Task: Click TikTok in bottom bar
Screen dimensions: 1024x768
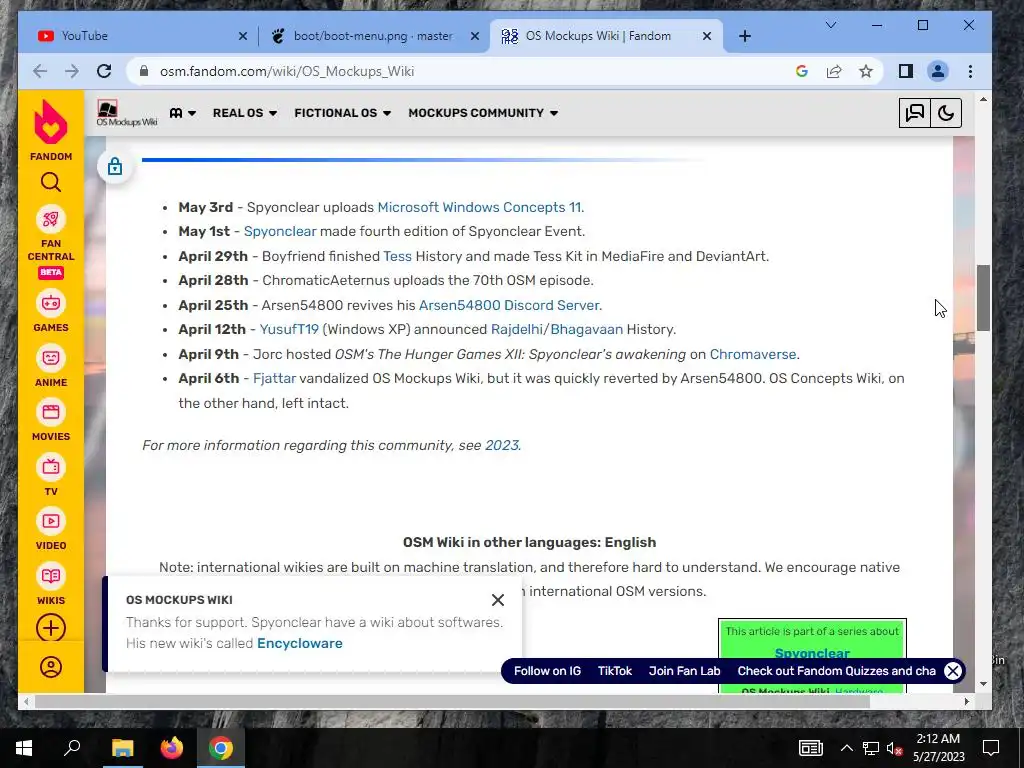Action: point(615,671)
